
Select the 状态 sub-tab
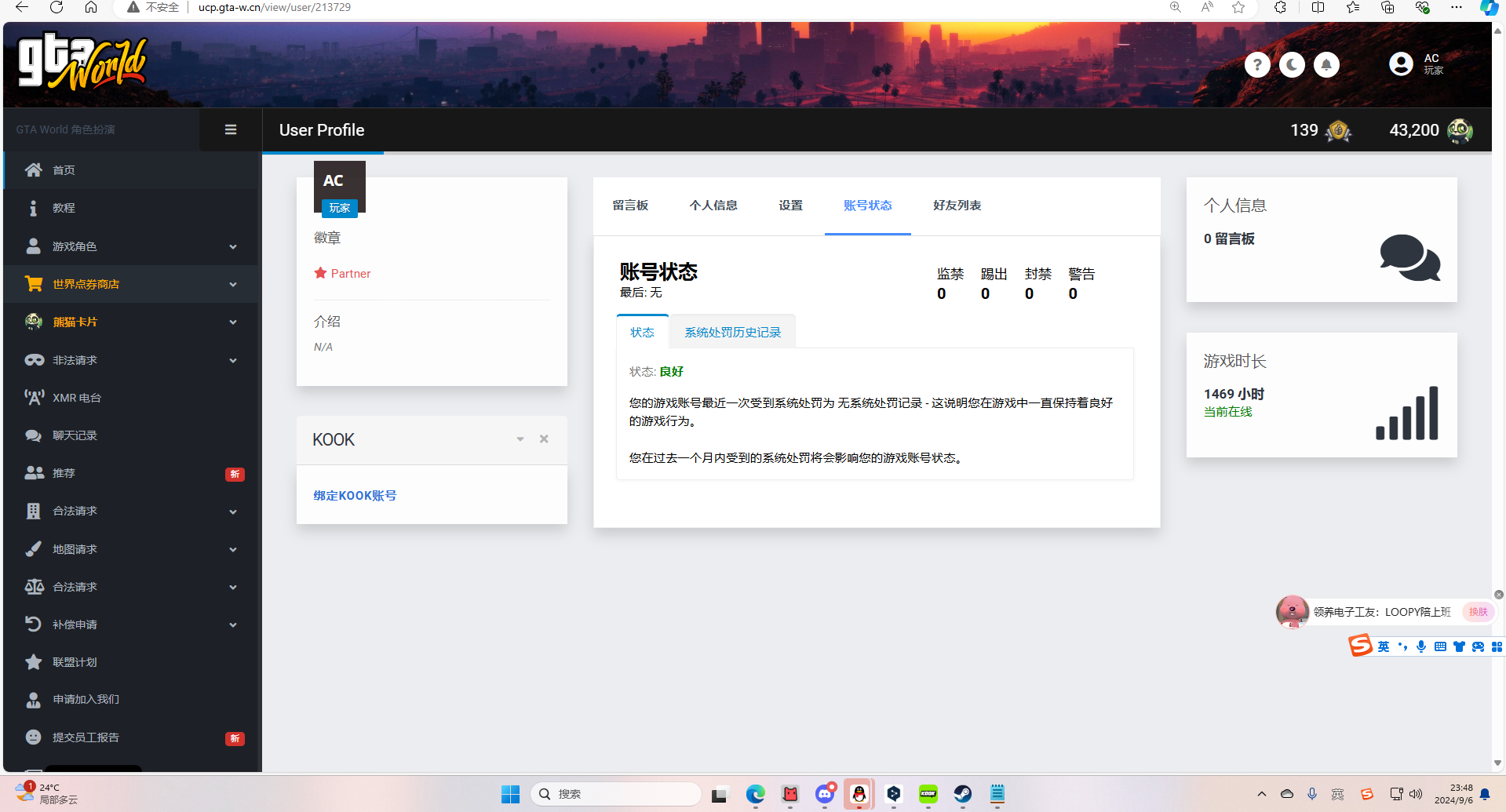click(x=642, y=332)
